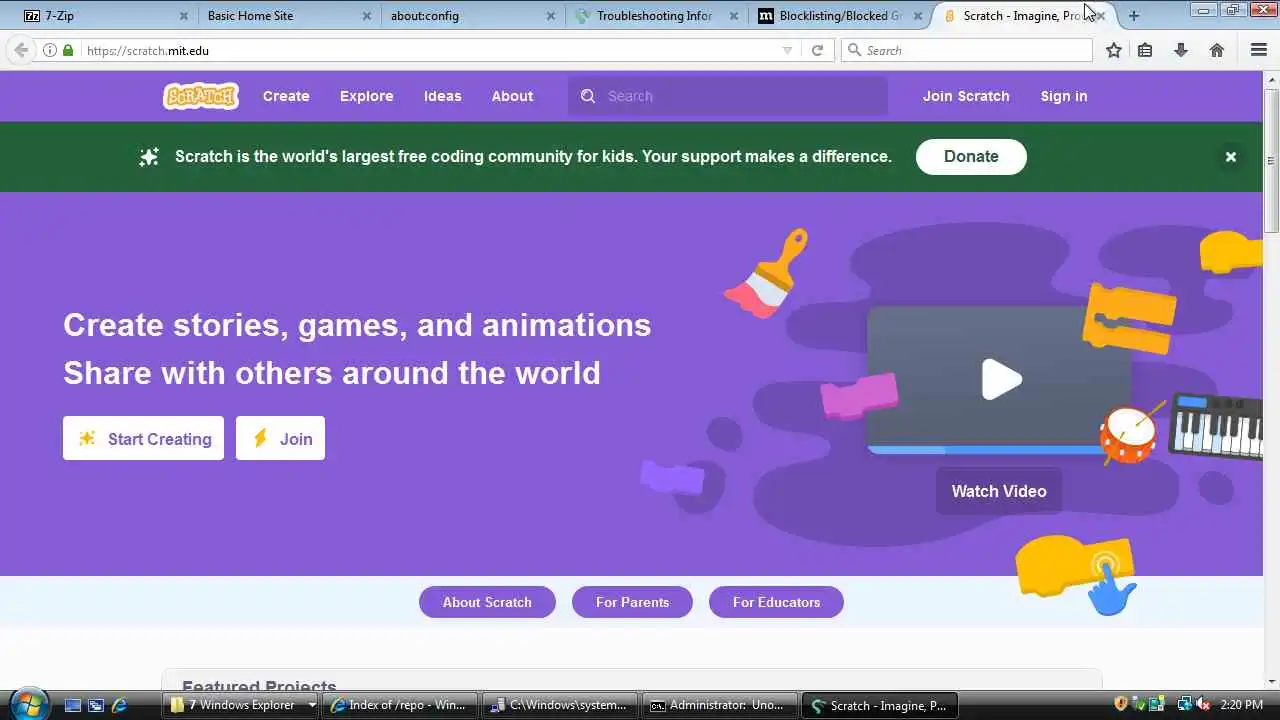Click the taskbar clock showing 2:20 PM
This screenshot has width=1280, height=720.
[1242, 705]
